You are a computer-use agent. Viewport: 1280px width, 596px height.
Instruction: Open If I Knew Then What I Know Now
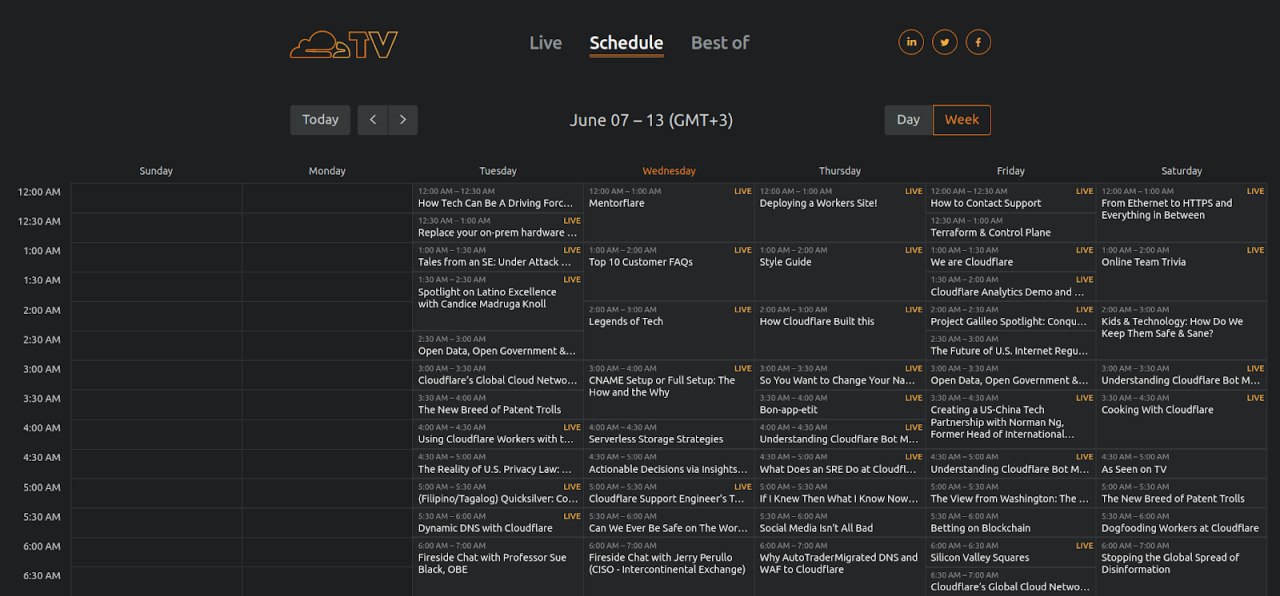click(x=839, y=493)
